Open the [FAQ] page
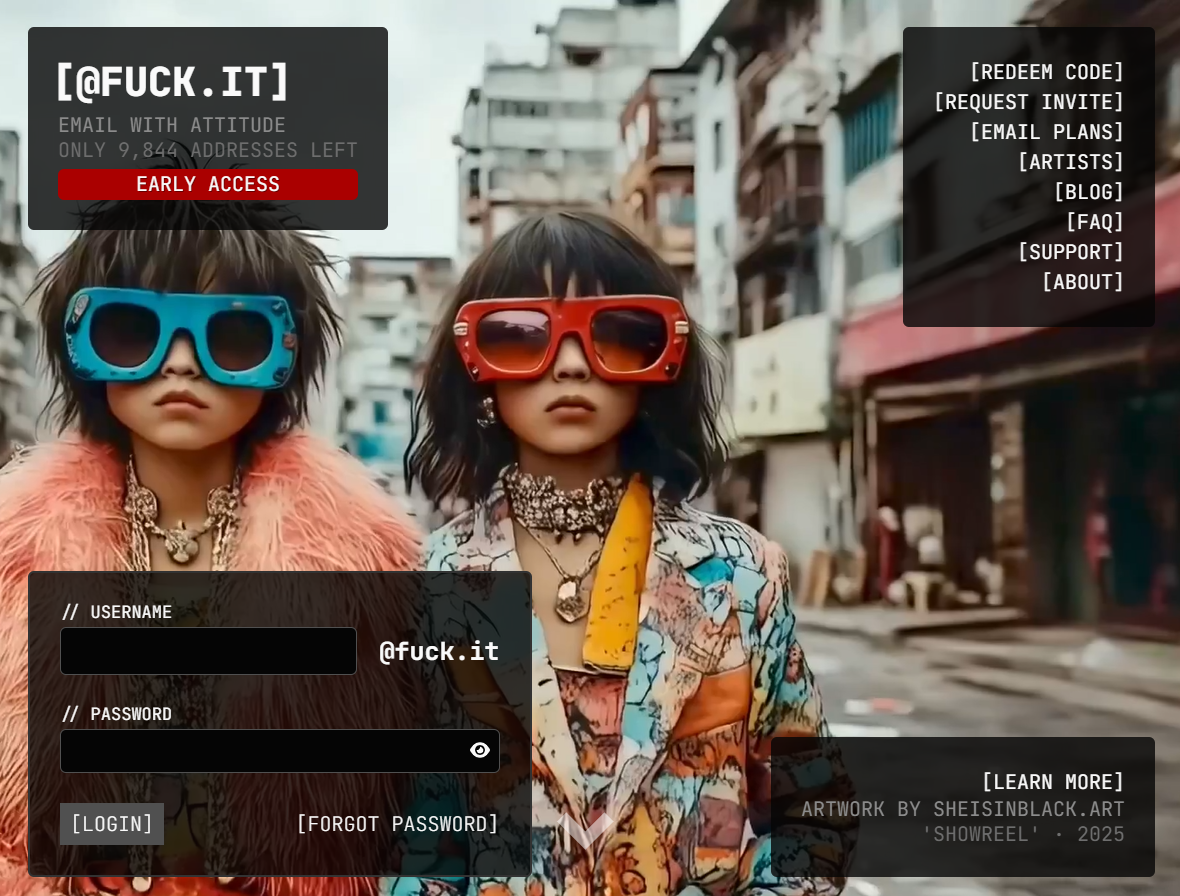Viewport: 1180px width, 896px height. (1094, 222)
